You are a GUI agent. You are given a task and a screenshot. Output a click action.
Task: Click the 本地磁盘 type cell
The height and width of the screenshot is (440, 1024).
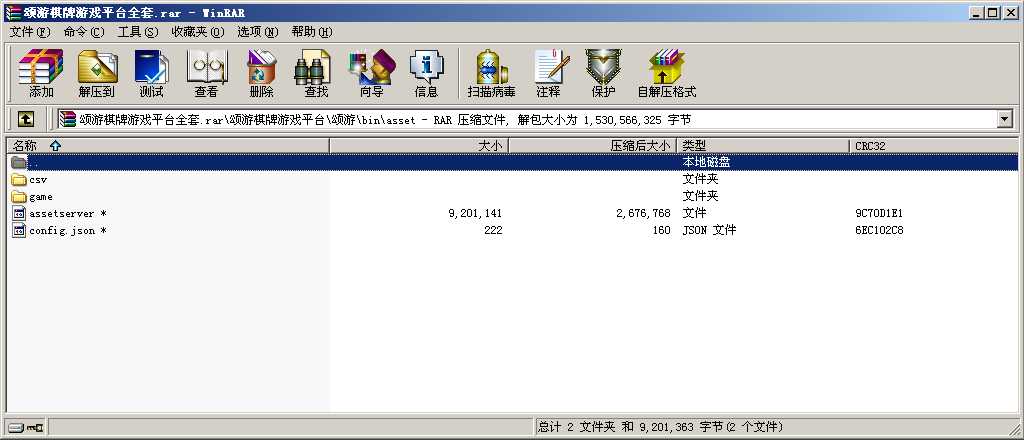coord(706,162)
